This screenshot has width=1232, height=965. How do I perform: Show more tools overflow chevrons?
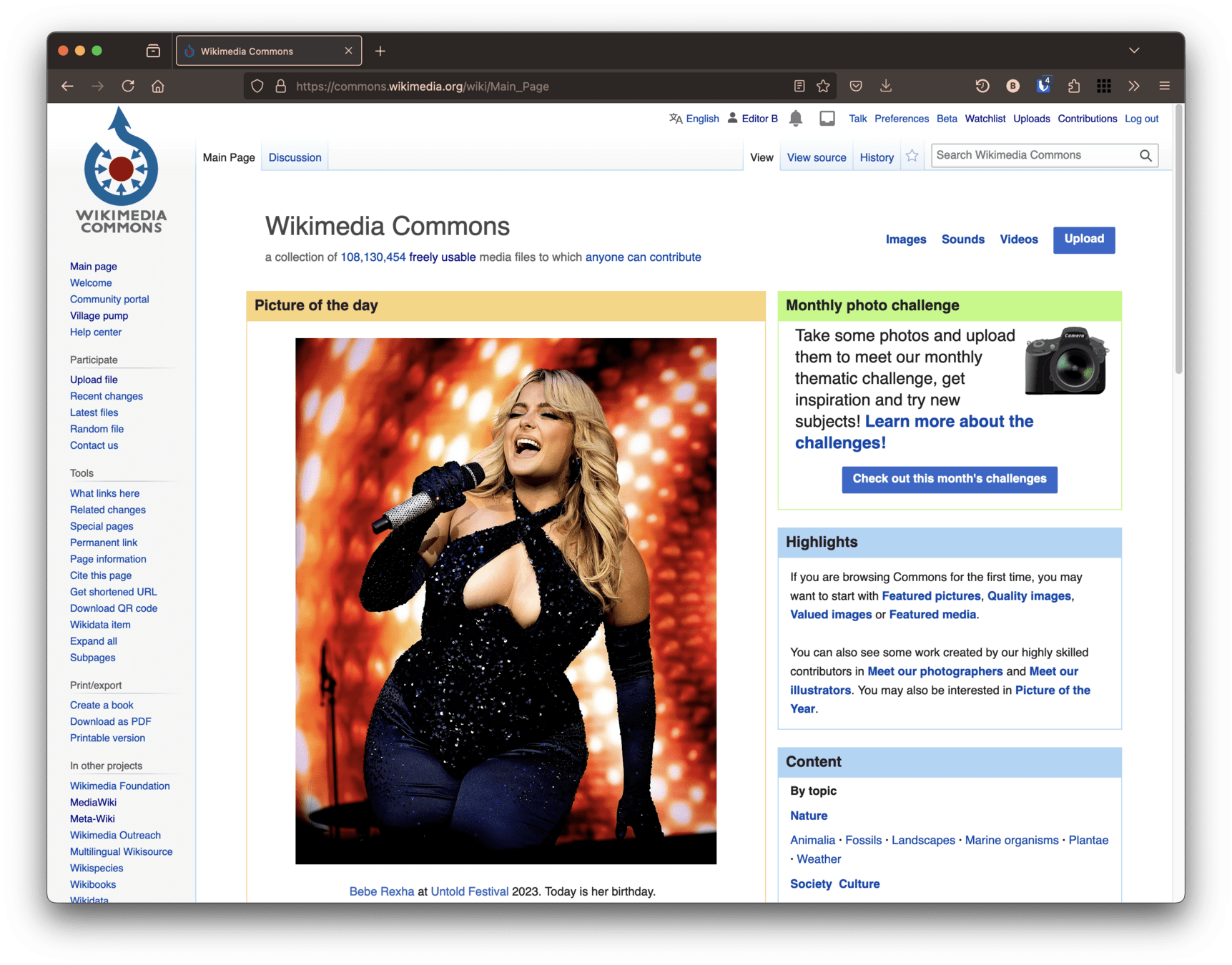[x=1134, y=86]
